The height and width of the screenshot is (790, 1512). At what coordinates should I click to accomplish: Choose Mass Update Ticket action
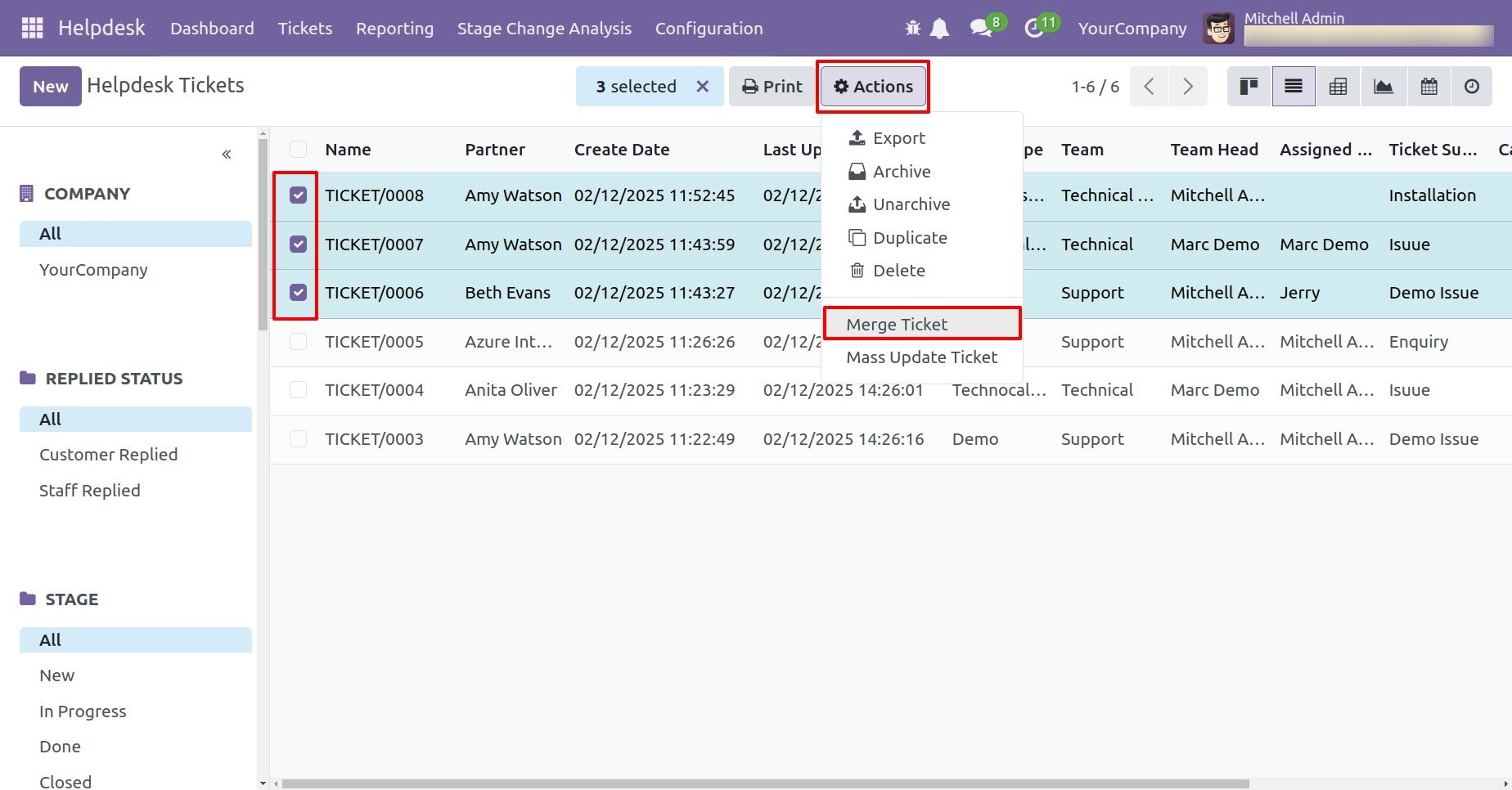click(922, 357)
